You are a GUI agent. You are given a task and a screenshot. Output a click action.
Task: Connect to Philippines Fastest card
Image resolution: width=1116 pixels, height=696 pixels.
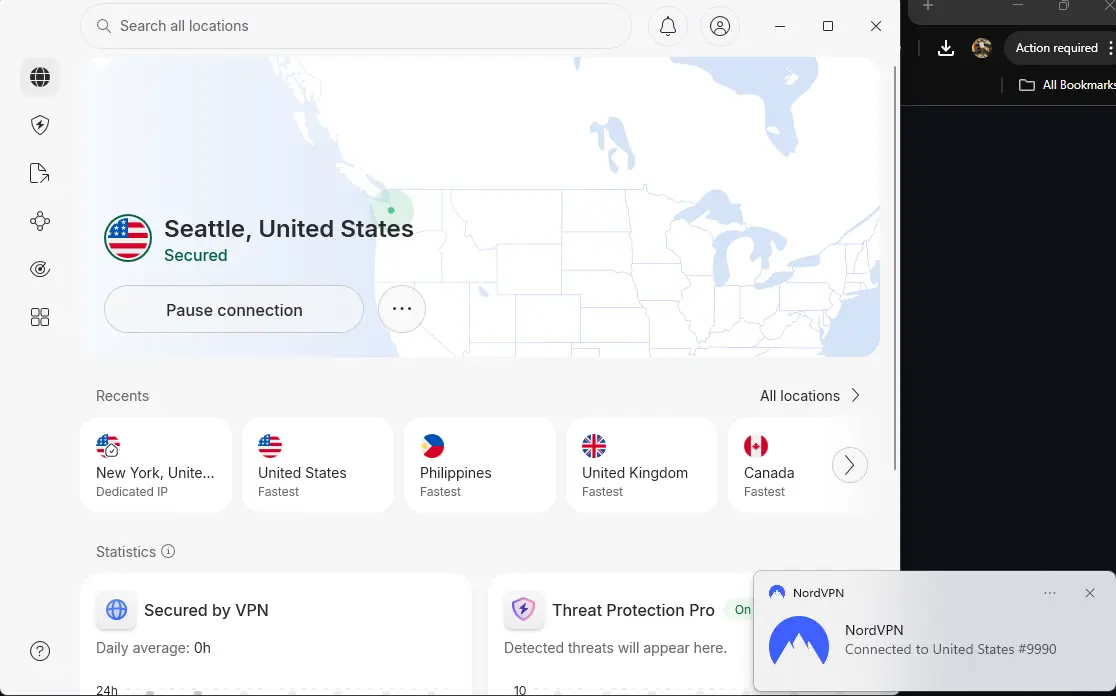(480, 465)
